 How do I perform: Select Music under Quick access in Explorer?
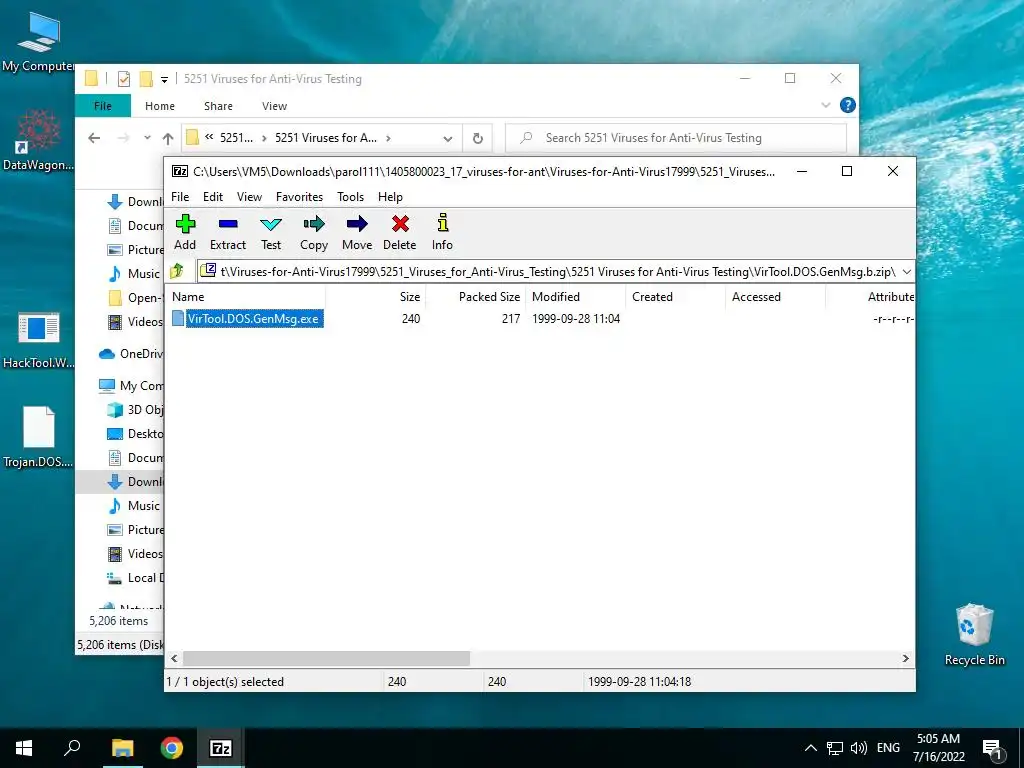[136, 274]
